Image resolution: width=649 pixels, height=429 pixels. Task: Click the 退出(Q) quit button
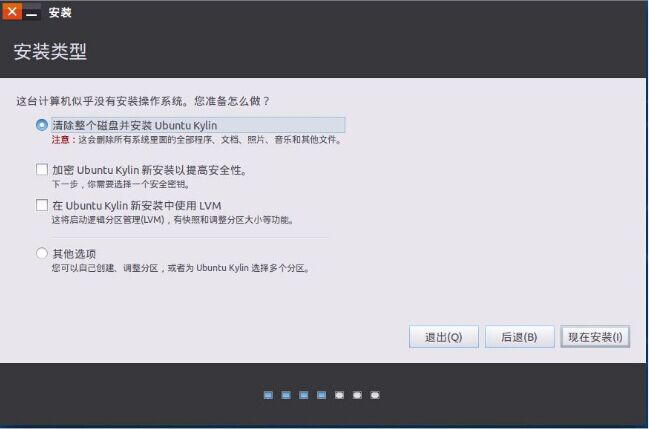444,337
